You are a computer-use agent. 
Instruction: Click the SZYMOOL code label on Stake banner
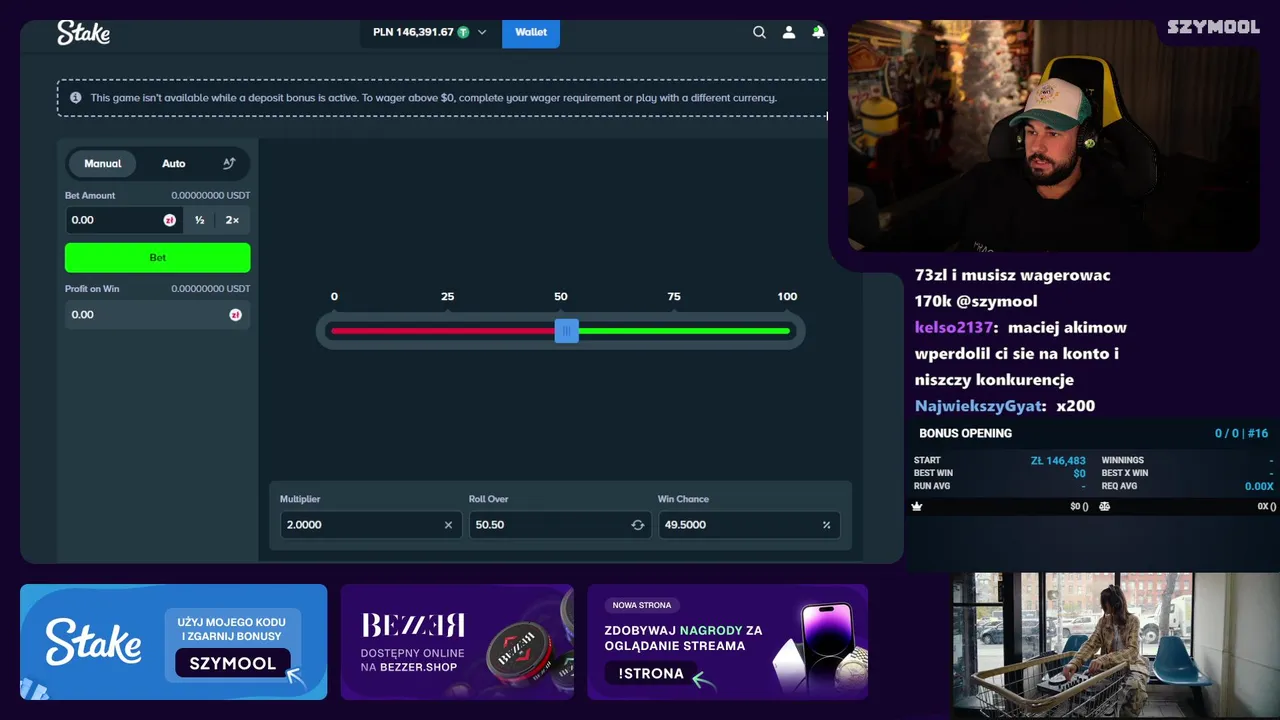[x=233, y=663]
